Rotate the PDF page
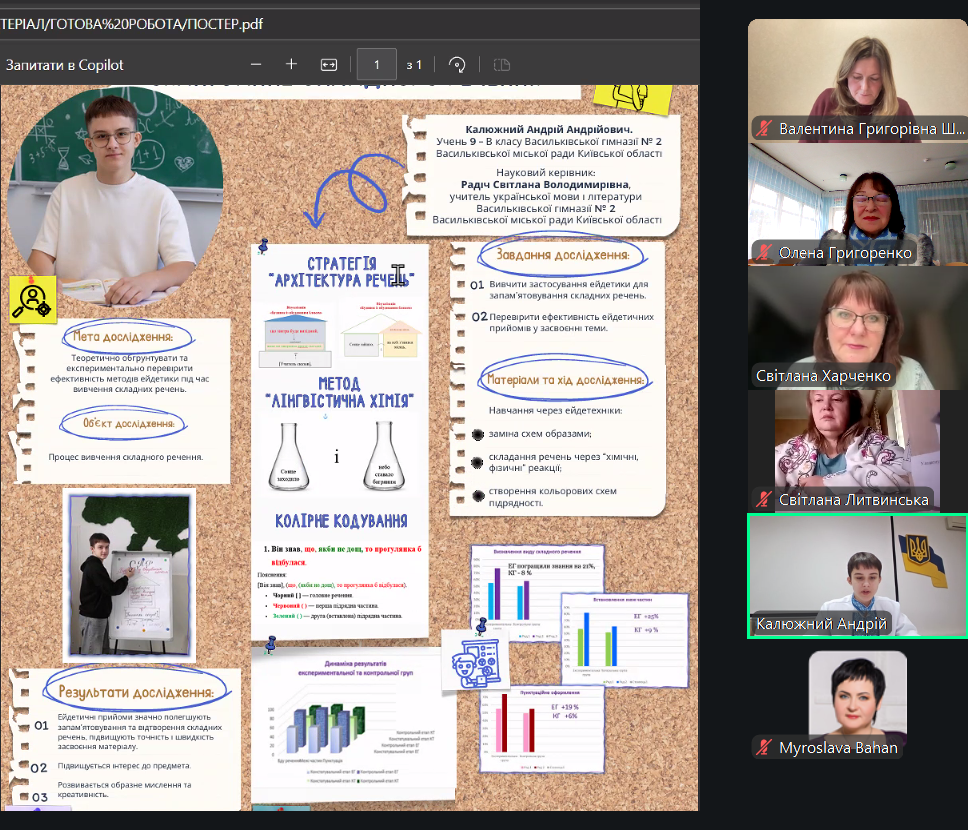 [457, 65]
